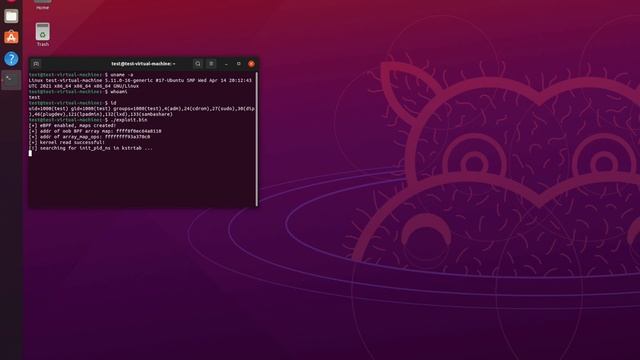Open a new terminal tab with the titlebar icon

pyautogui.click(x=36, y=64)
